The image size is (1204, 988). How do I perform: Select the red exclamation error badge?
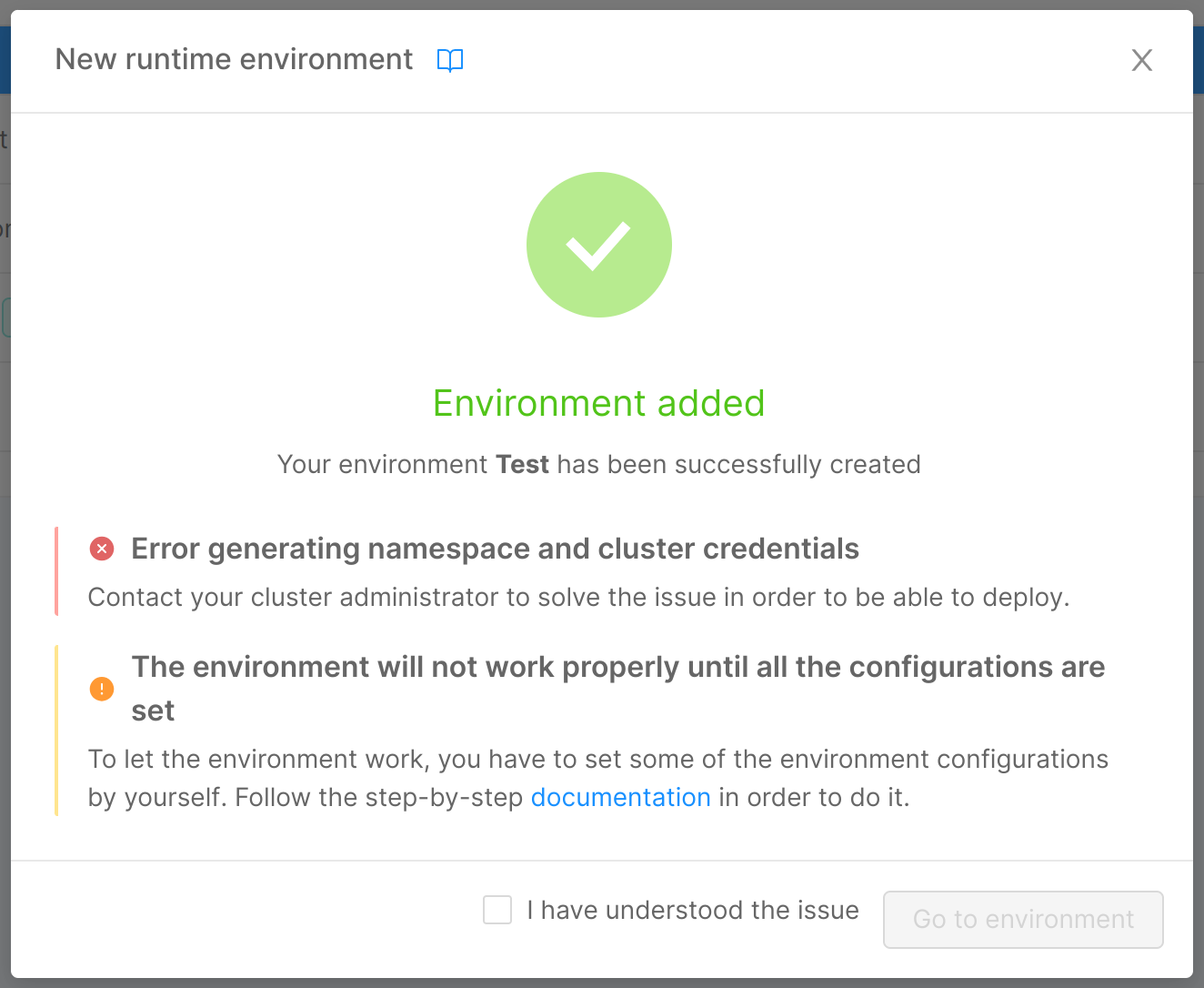(102, 548)
